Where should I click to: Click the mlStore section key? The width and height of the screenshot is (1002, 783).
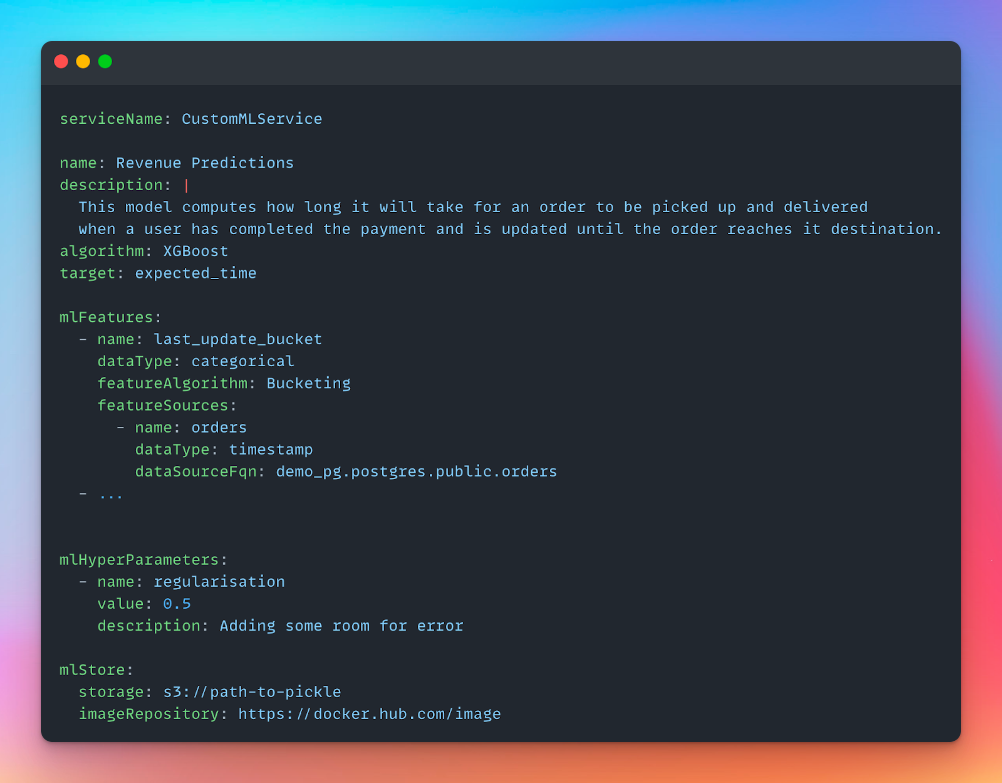tap(93, 670)
